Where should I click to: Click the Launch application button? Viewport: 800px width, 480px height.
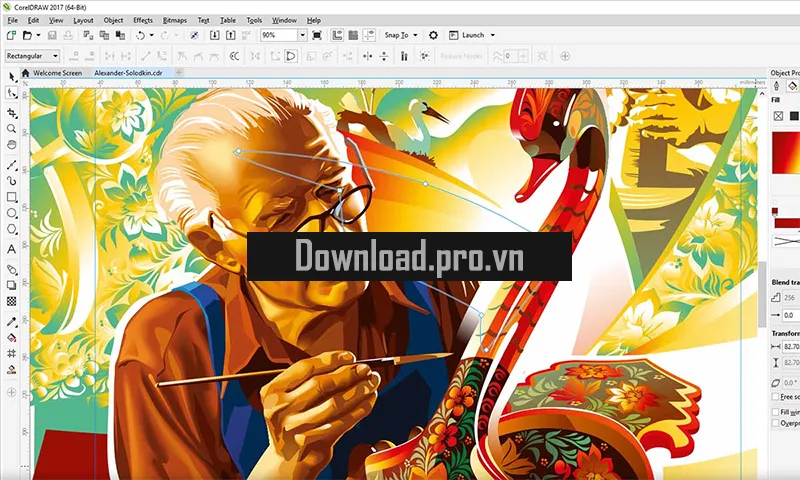[467, 35]
